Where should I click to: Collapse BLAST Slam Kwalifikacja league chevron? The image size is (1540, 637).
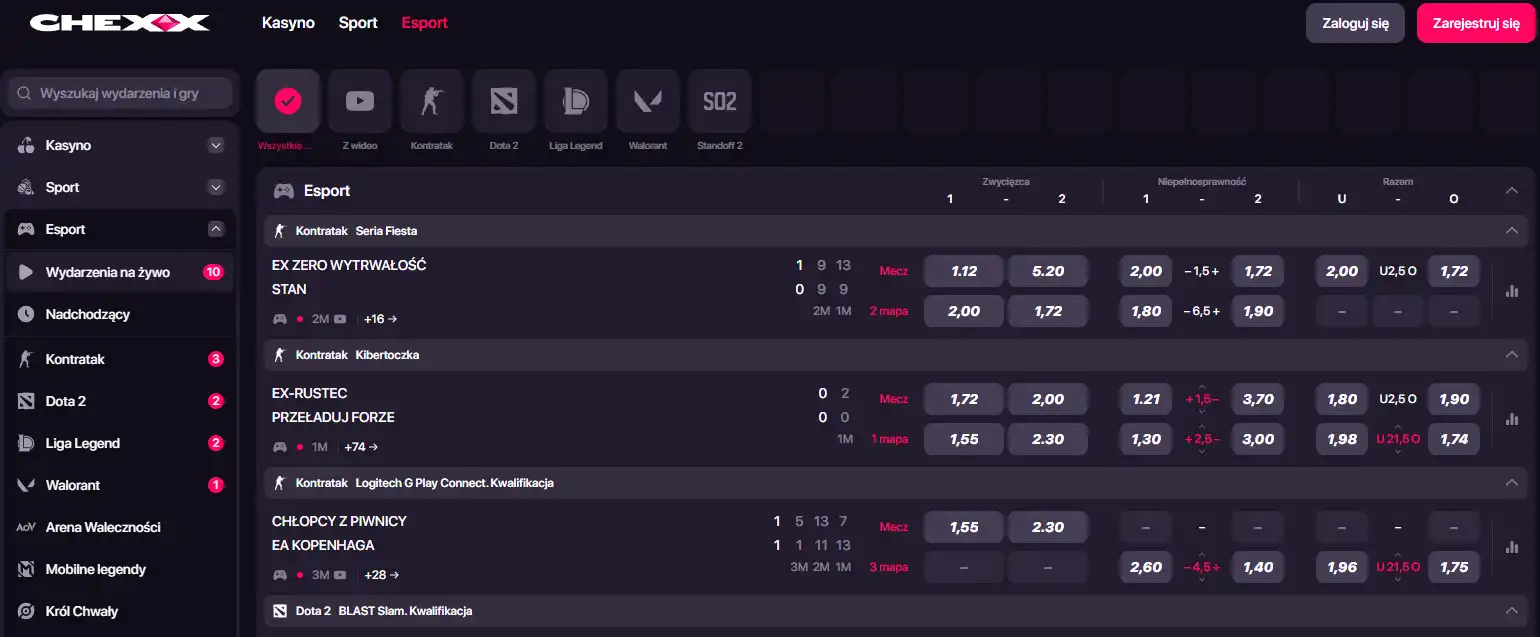(x=1511, y=610)
